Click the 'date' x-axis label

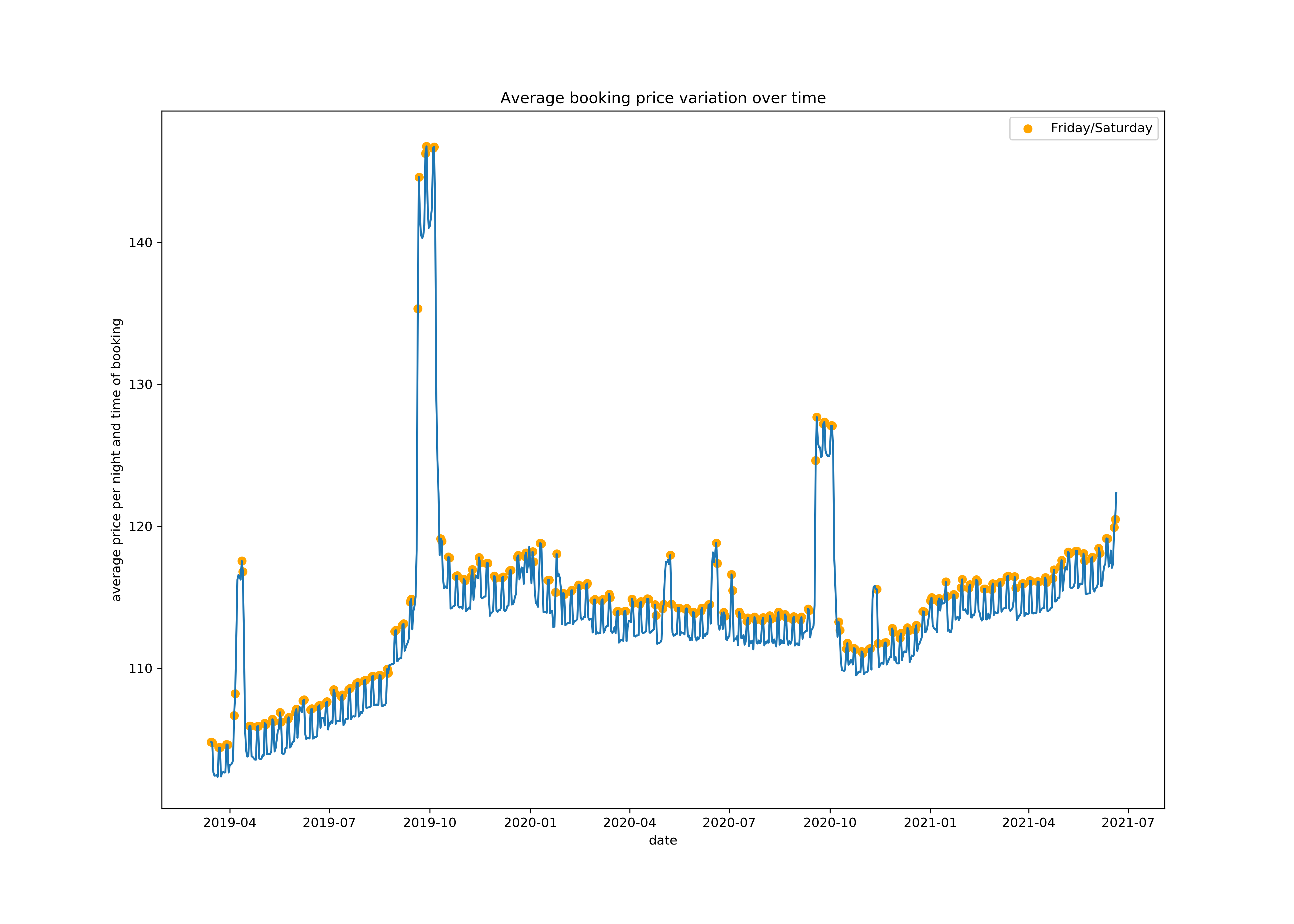click(663, 840)
